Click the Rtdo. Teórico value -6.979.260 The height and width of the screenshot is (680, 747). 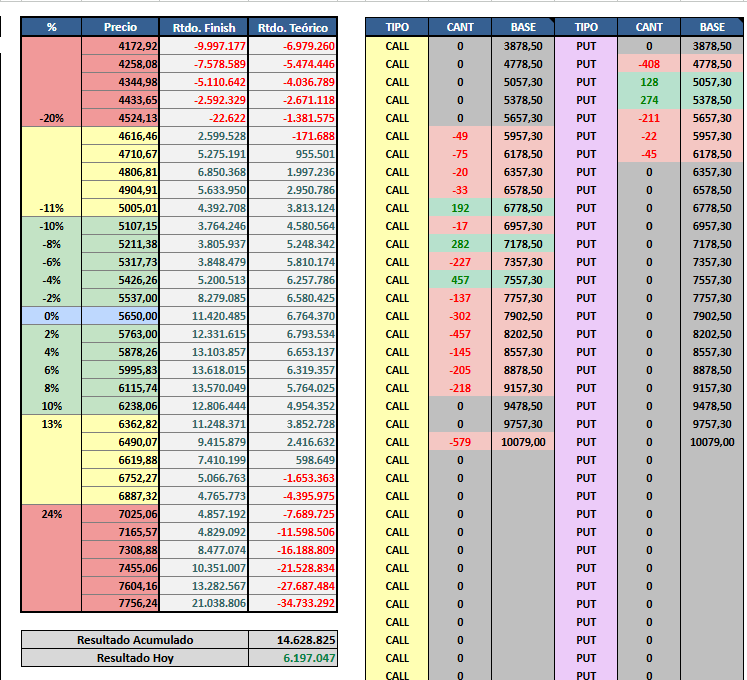click(293, 46)
